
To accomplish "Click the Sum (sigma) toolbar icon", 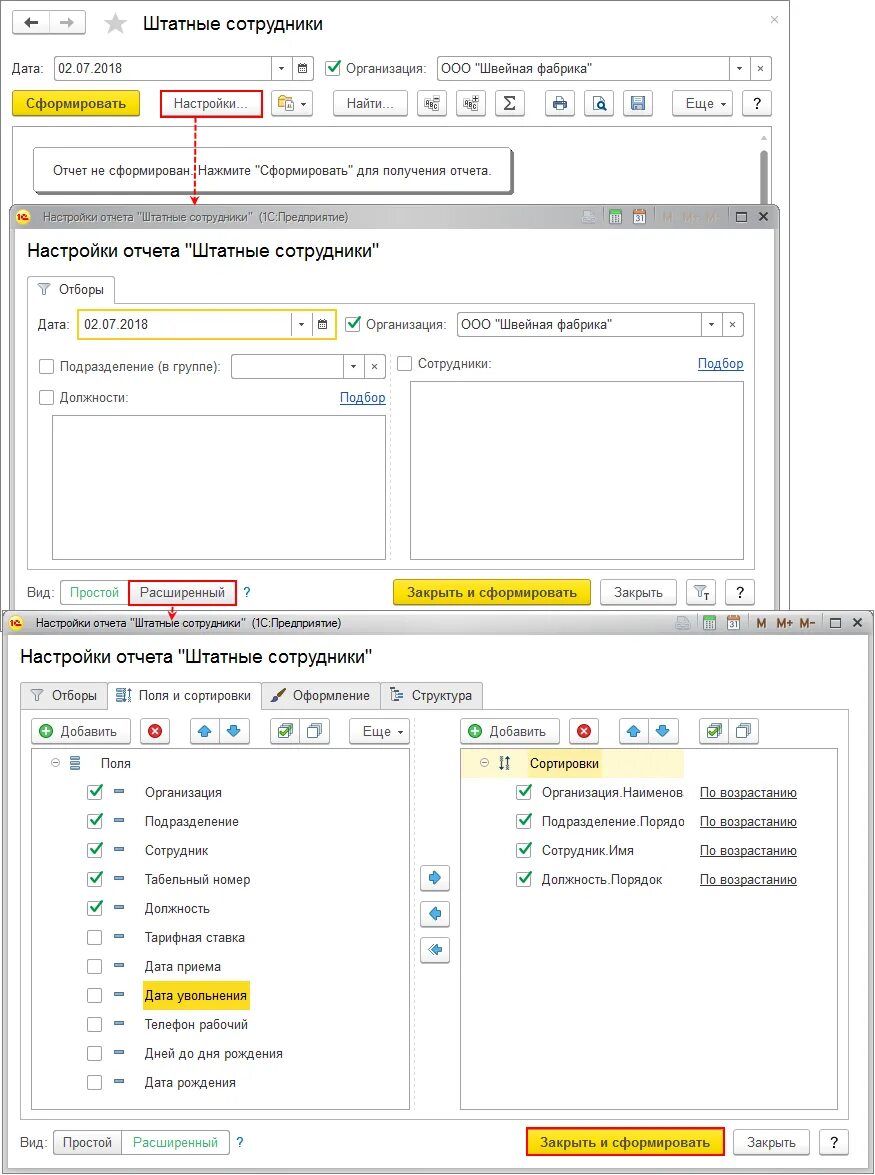I will point(509,103).
